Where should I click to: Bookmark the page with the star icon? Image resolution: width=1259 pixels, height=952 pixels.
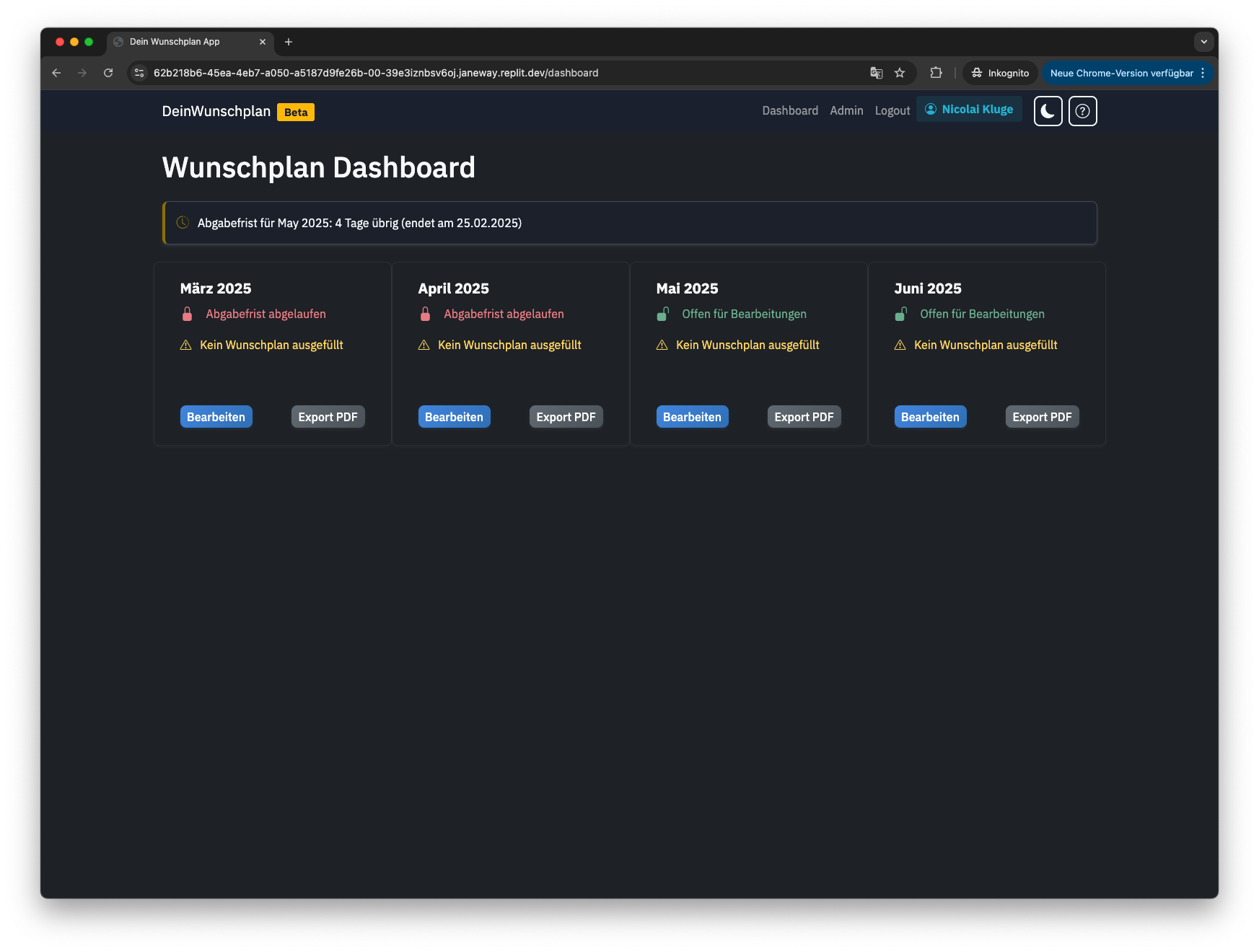coord(899,73)
